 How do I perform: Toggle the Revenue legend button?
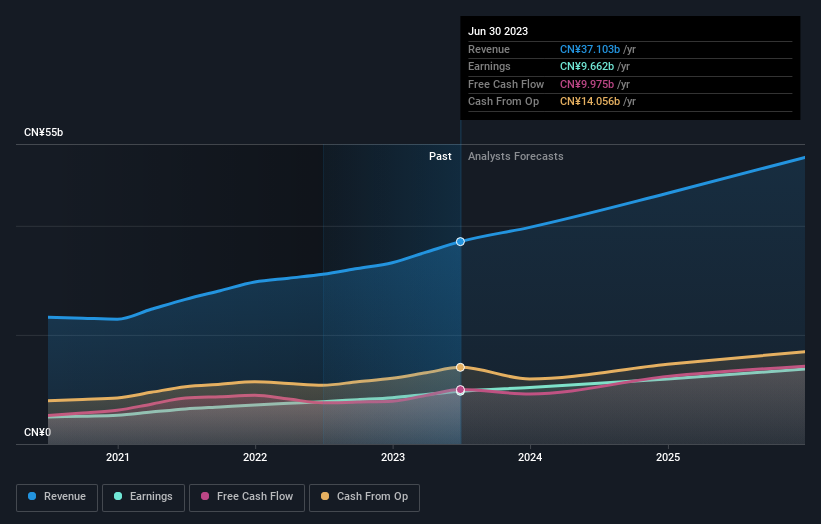tap(57, 497)
